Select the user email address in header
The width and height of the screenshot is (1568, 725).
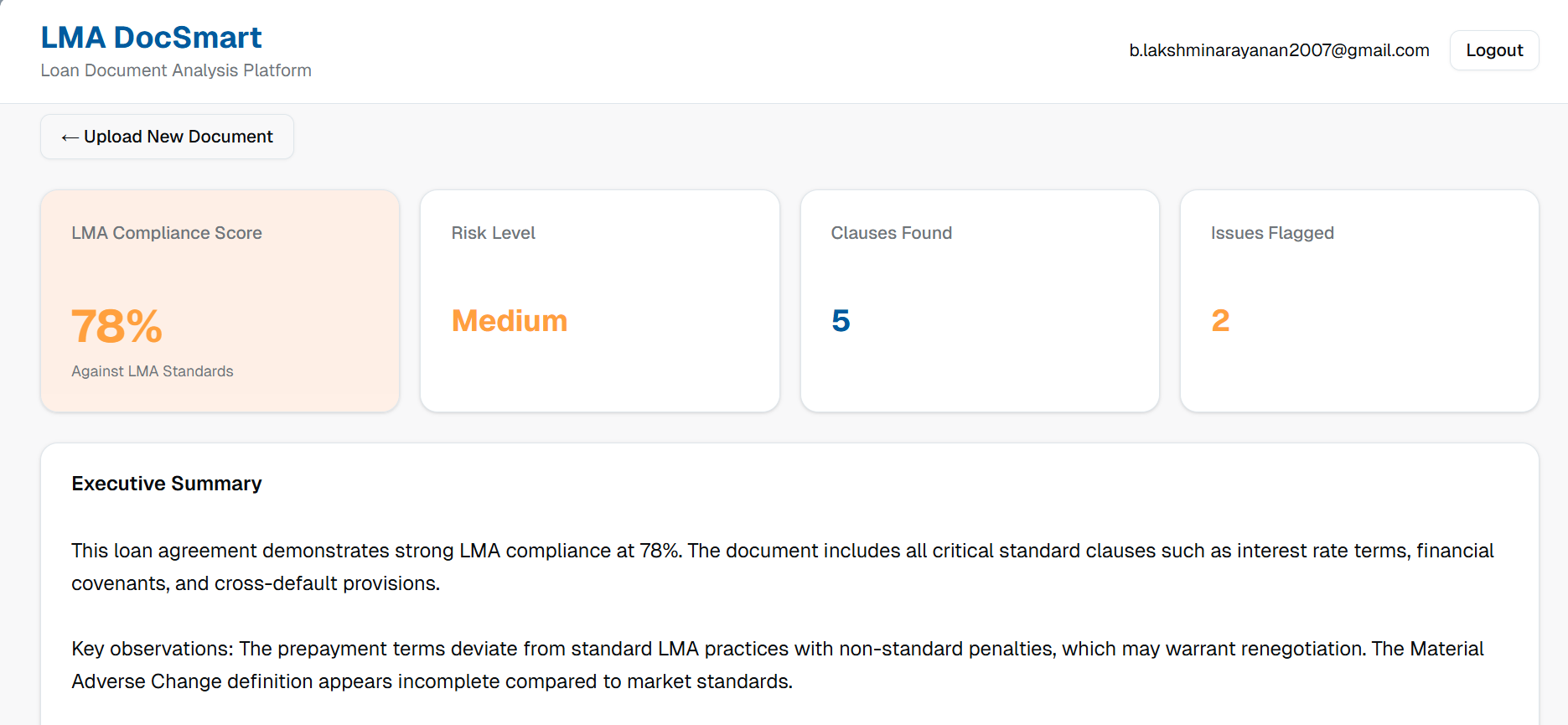click(1278, 50)
